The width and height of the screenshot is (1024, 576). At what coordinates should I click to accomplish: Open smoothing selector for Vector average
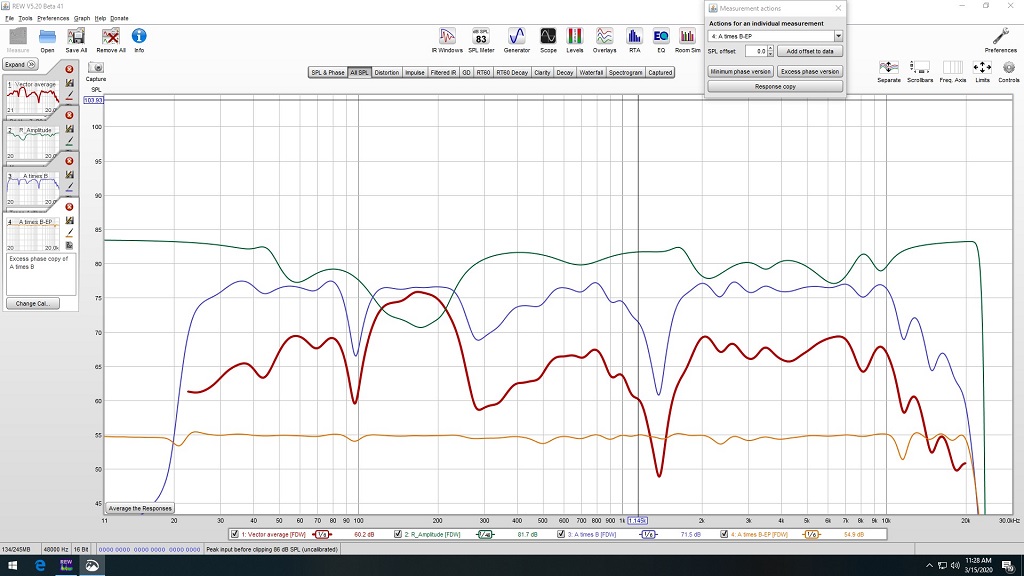coord(322,534)
